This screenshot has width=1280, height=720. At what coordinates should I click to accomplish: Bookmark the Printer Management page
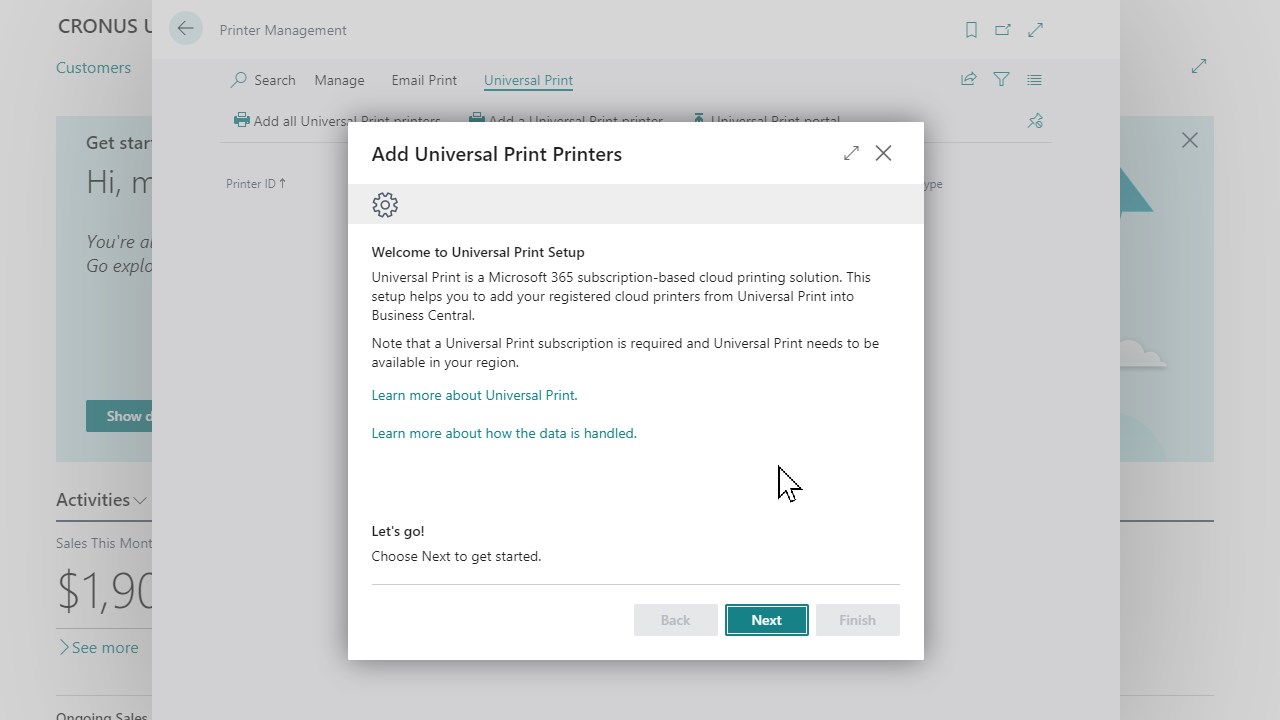[971, 30]
